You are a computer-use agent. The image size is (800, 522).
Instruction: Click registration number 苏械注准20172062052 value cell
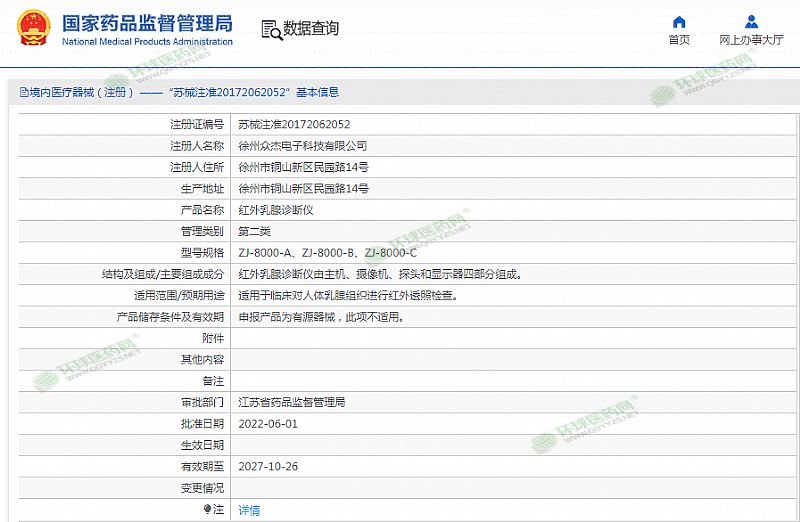click(x=294, y=125)
